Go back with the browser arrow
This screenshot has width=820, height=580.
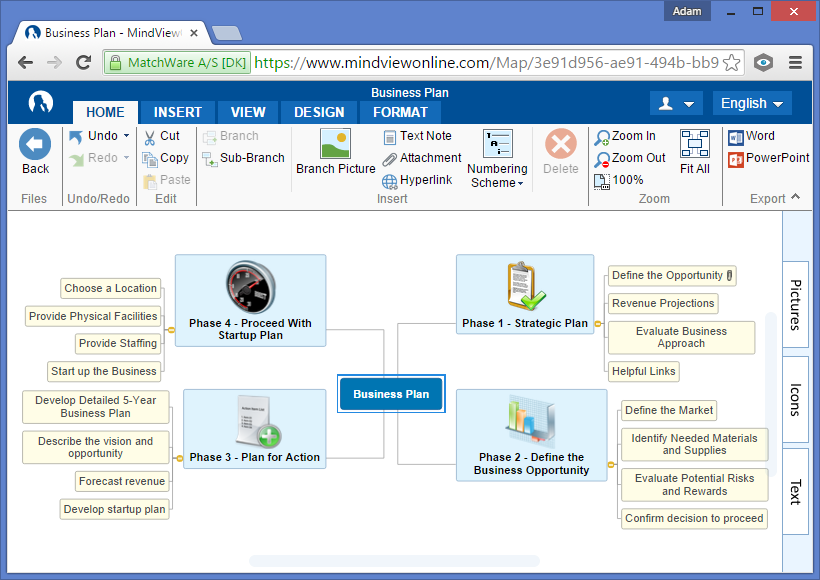pos(26,63)
